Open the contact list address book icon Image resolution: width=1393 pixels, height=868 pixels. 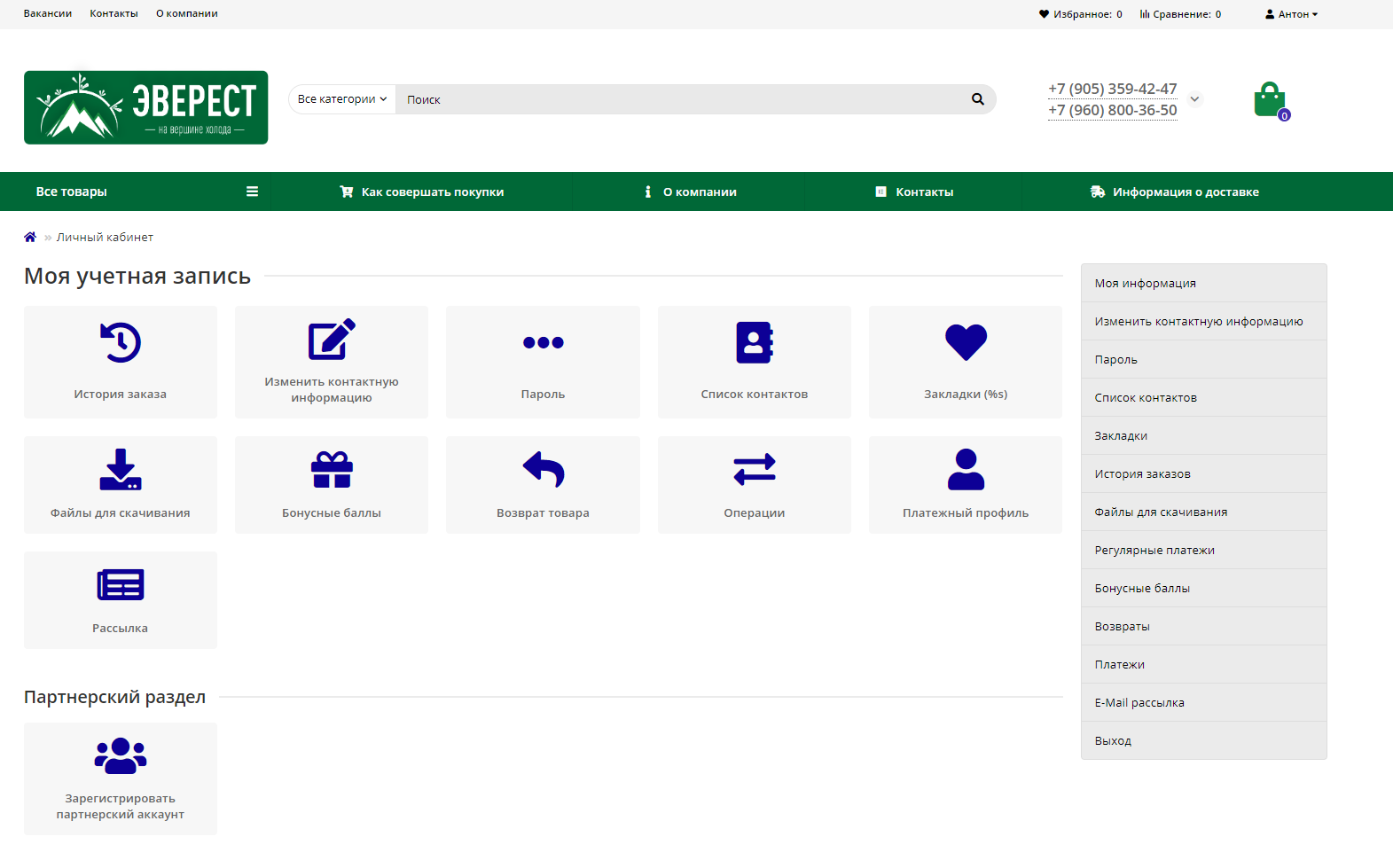click(x=754, y=342)
